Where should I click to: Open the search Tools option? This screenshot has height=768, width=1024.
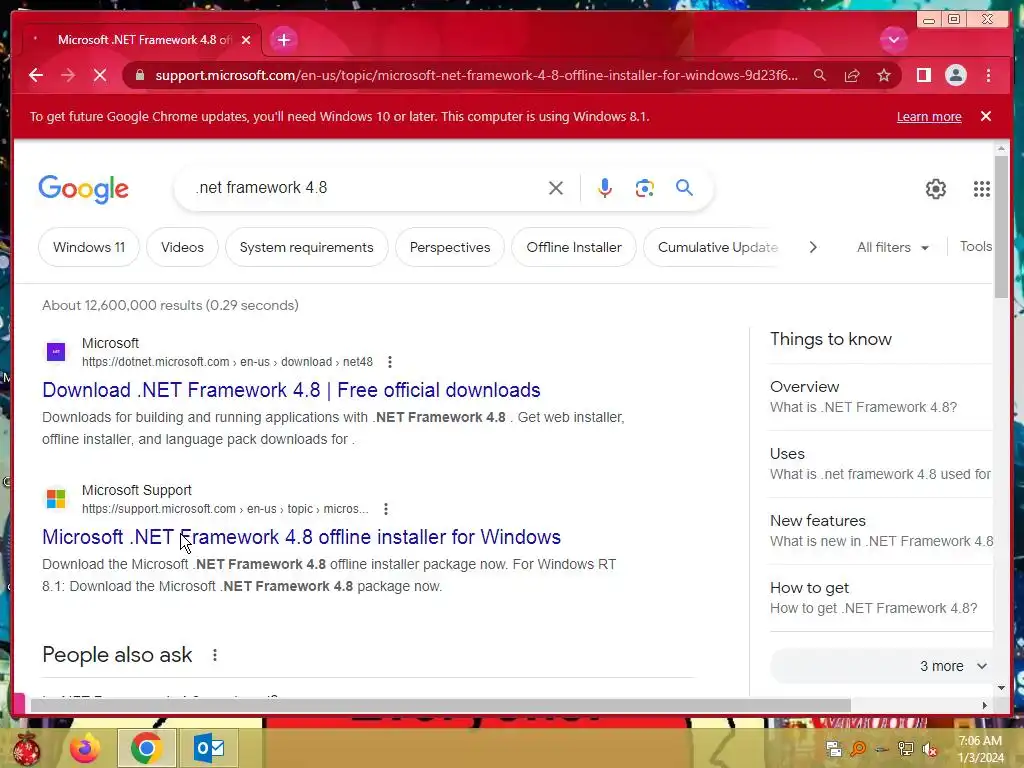976,246
